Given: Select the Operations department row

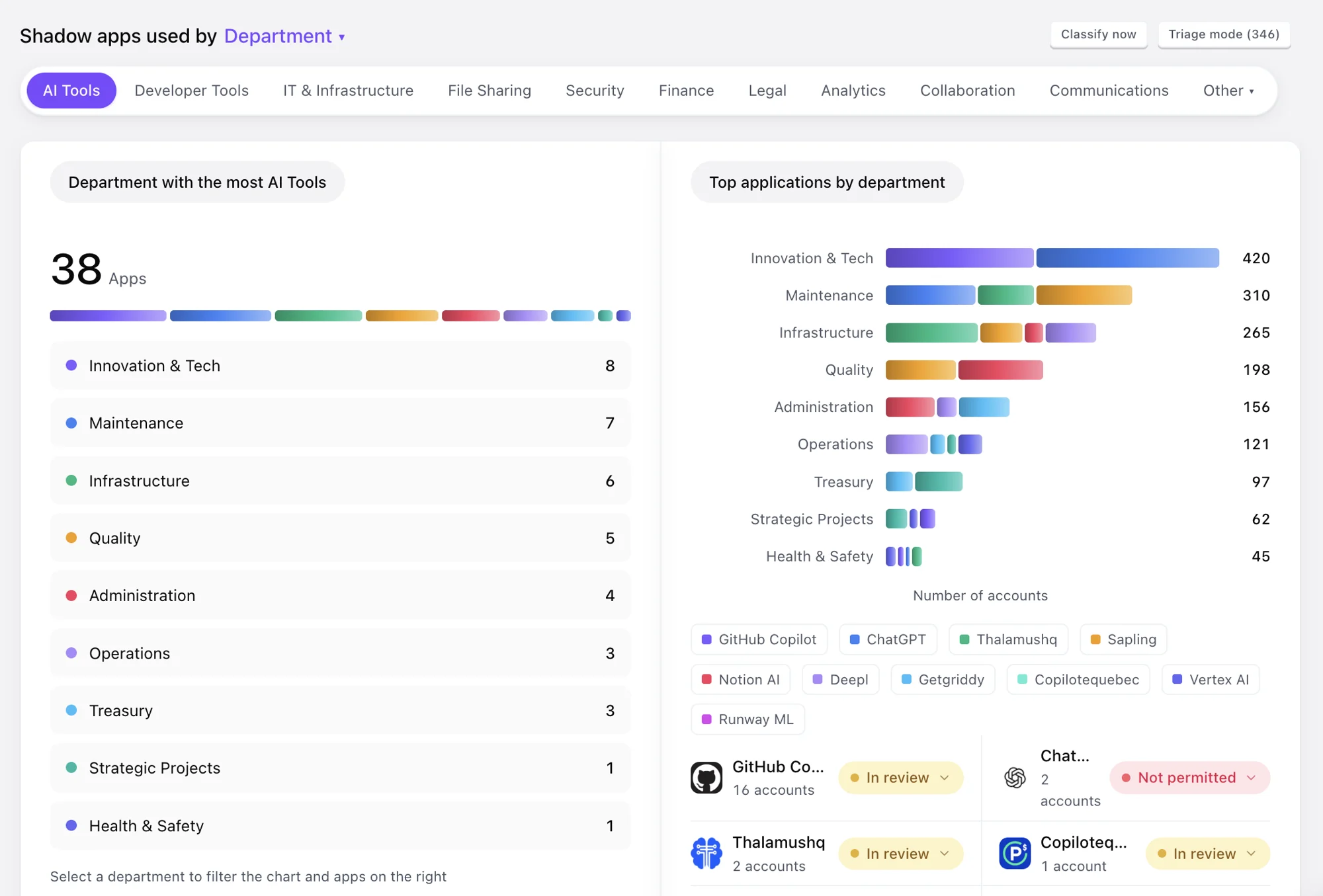Looking at the screenshot, I should [x=341, y=653].
